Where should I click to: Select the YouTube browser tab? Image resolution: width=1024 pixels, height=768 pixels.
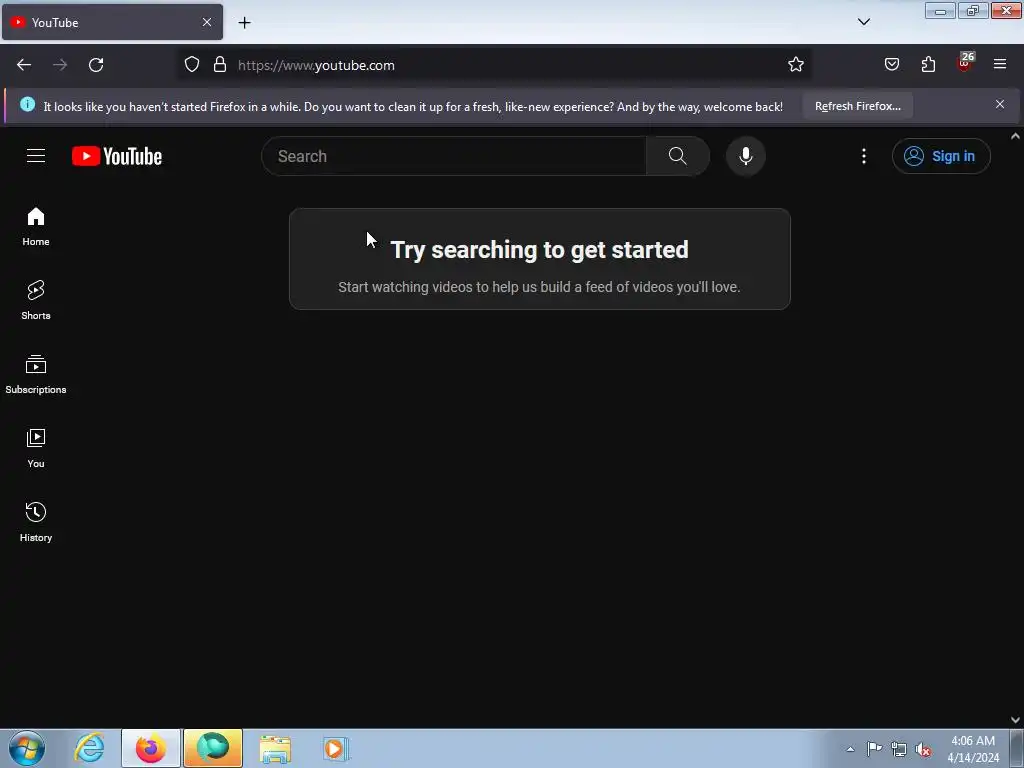112,22
